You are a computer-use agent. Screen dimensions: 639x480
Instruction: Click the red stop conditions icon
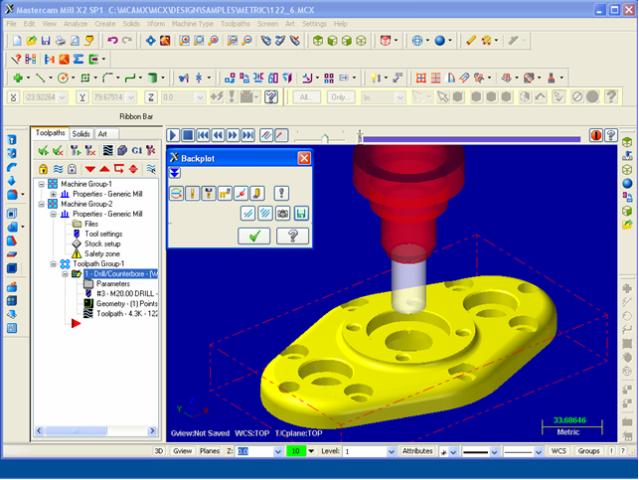[596, 135]
